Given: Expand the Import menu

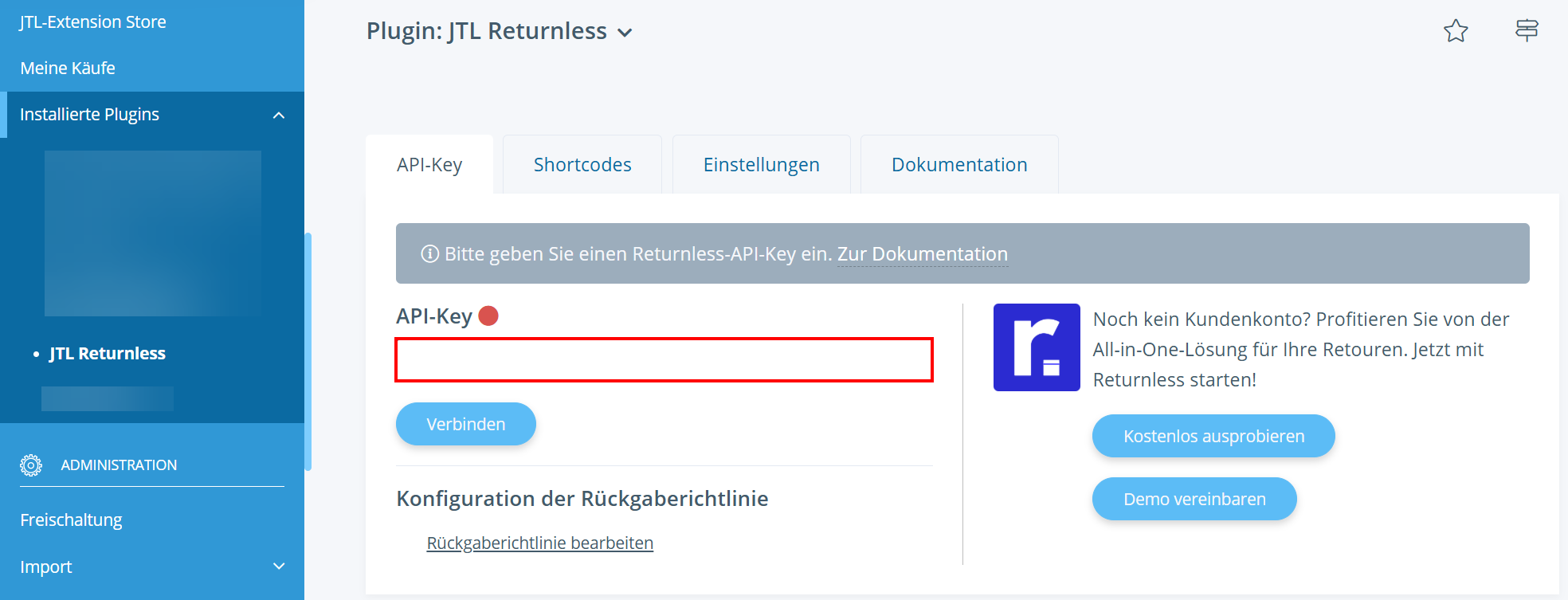Looking at the screenshot, I should click(x=279, y=567).
